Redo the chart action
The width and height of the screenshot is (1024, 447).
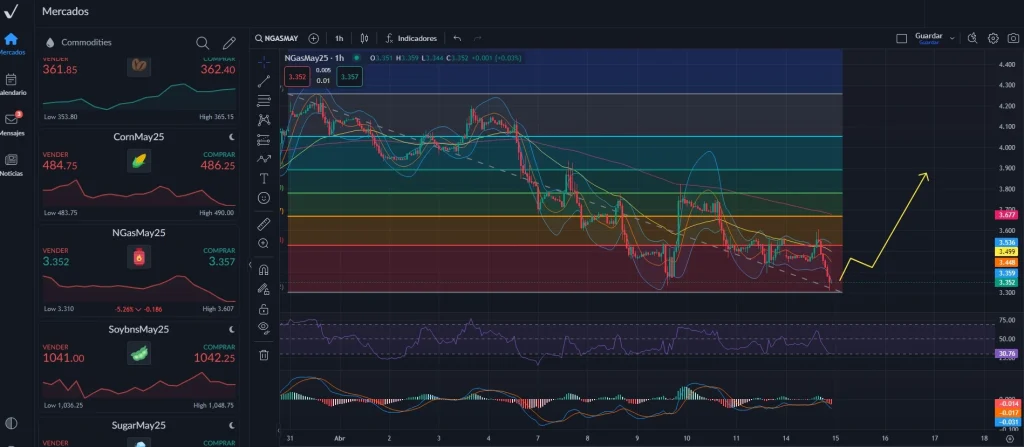(x=477, y=39)
